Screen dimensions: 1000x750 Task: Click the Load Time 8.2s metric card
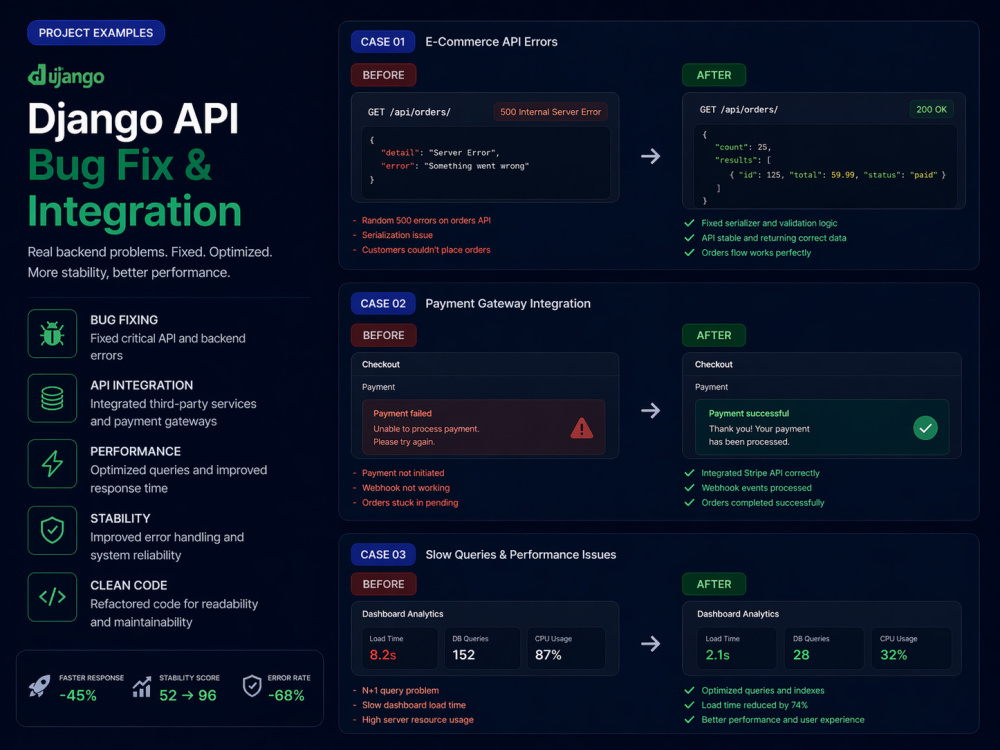[x=400, y=648]
